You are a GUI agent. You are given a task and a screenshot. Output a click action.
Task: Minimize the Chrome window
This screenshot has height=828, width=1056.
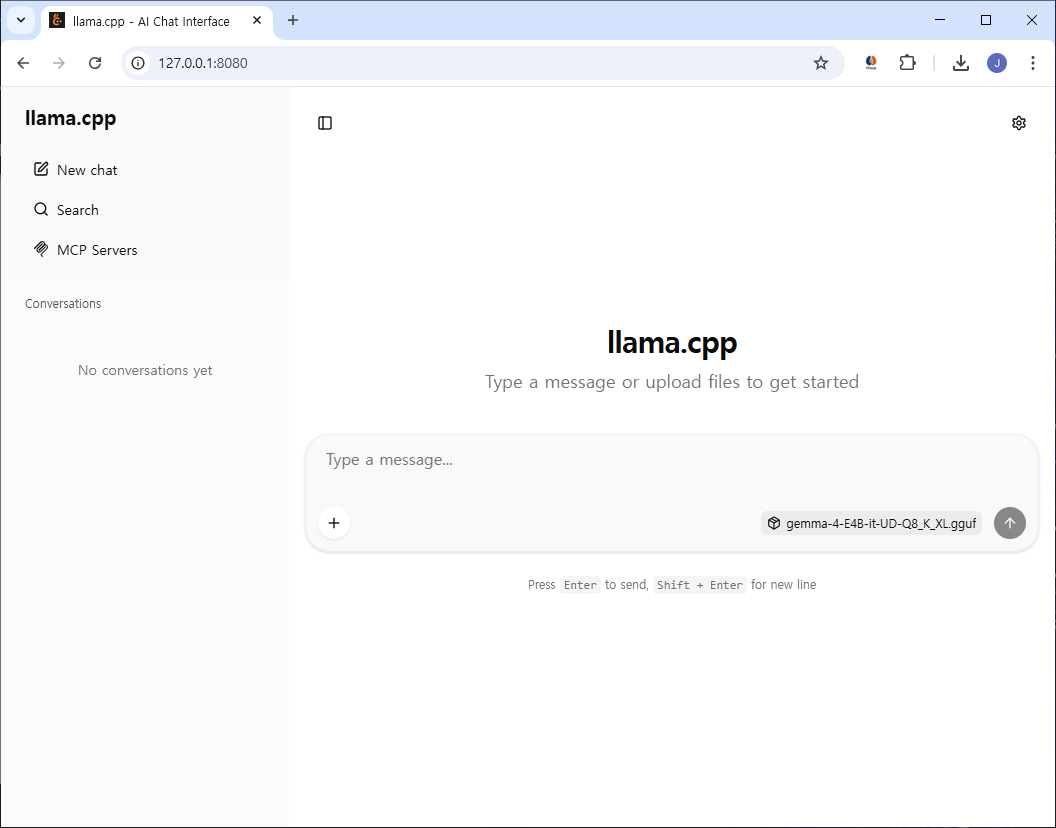coord(940,20)
